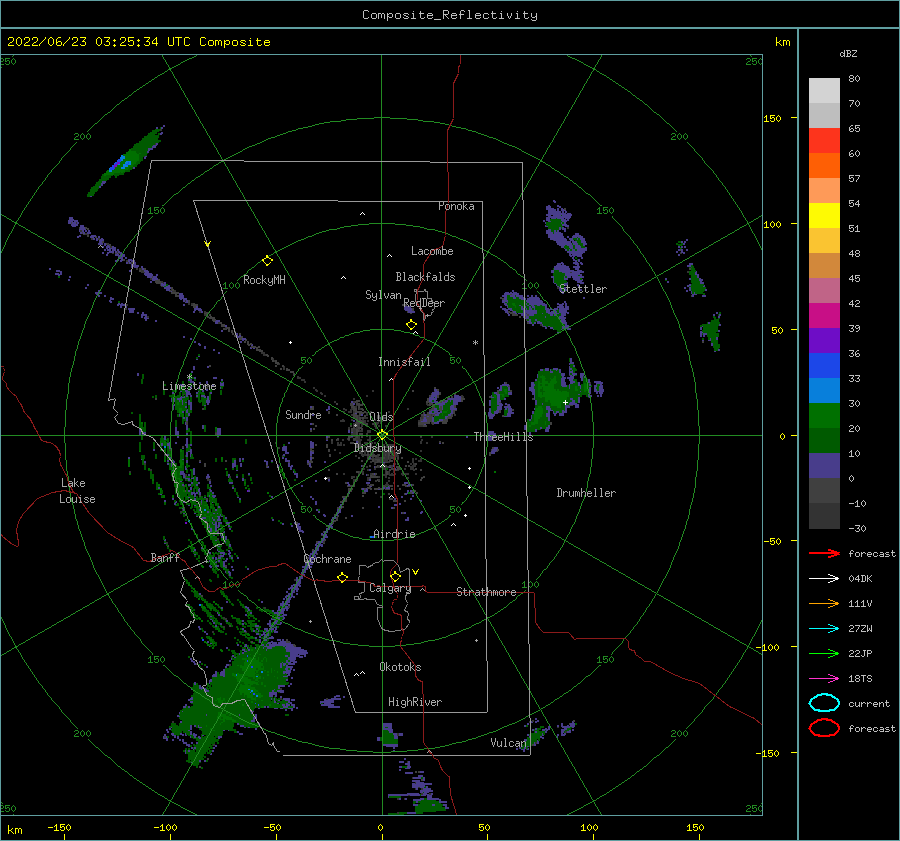
Task: Click the Sundre label
Action: click(x=303, y=414)
